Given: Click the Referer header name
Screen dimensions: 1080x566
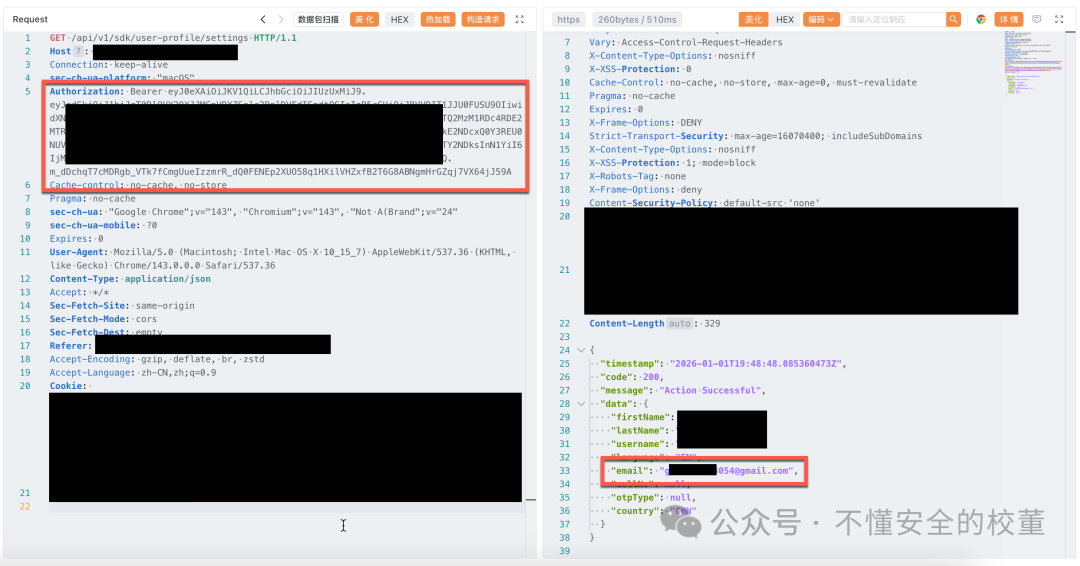Looking at the screenshot, I should pos(69,346).
